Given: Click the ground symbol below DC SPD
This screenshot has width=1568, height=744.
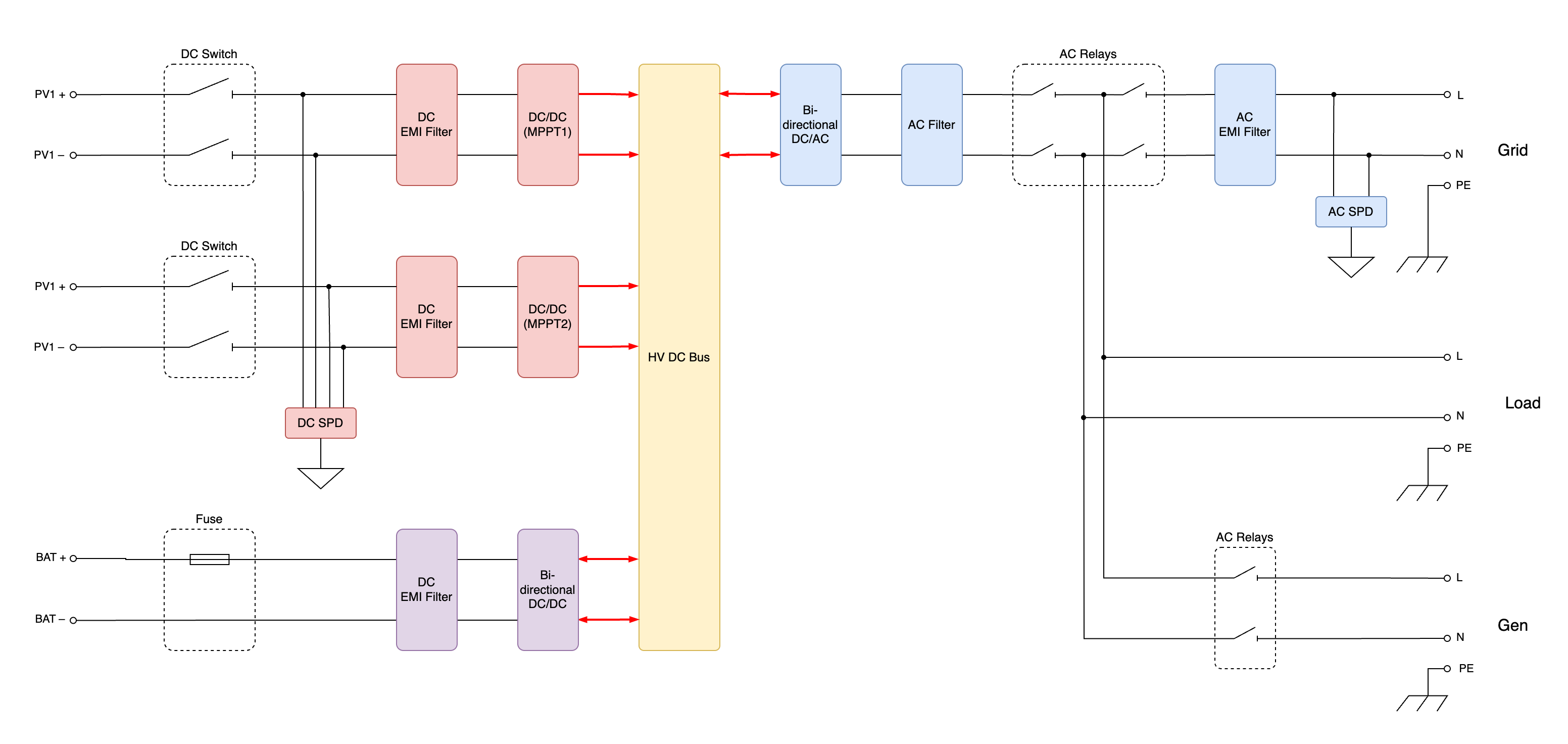Looking at the screenshot, I should pos(320,478).
